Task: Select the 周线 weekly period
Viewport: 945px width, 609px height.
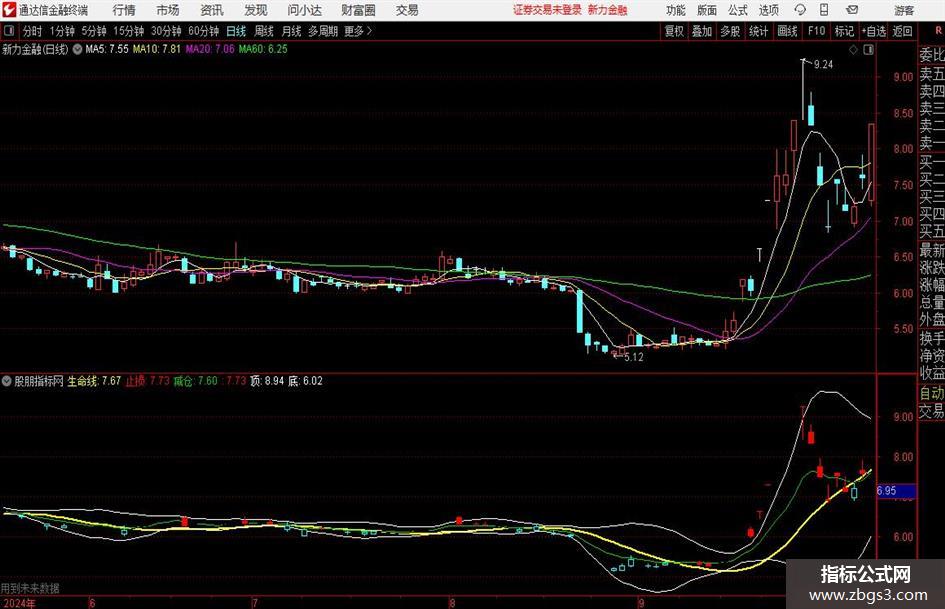Action: click(x=264, y=31)
